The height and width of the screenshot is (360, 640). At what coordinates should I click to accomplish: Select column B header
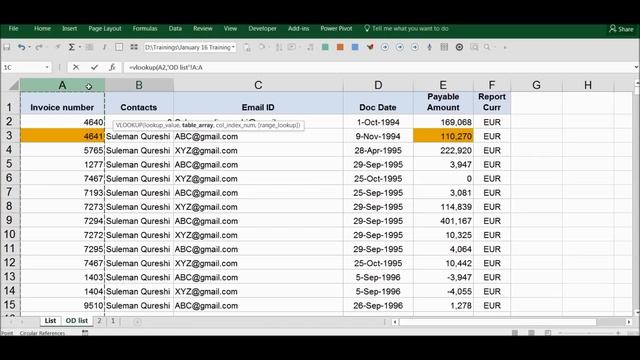(x=139, y=85)
